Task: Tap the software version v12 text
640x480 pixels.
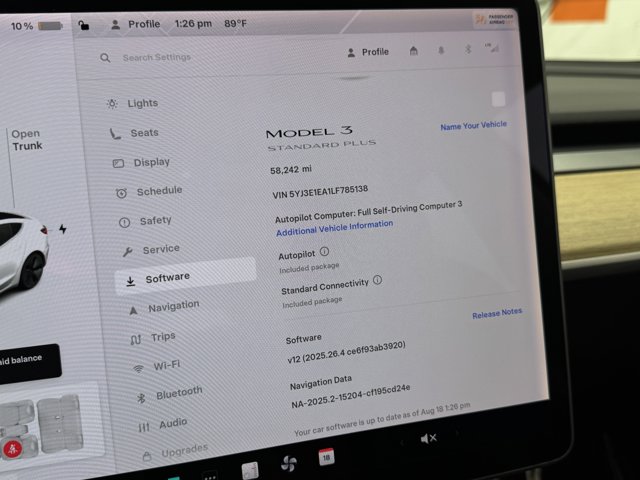Action: click(x=346, y=353)
